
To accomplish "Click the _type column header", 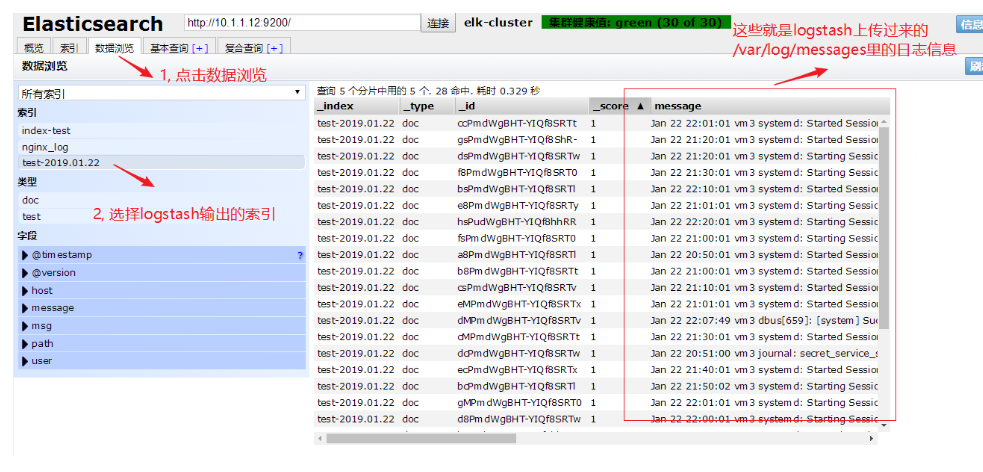I will pos(426,106).
